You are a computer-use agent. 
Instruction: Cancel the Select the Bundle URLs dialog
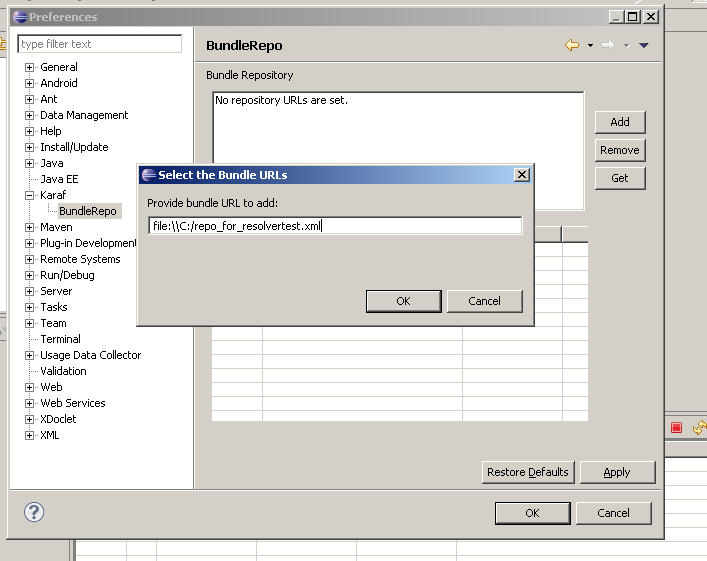(485, 301)
